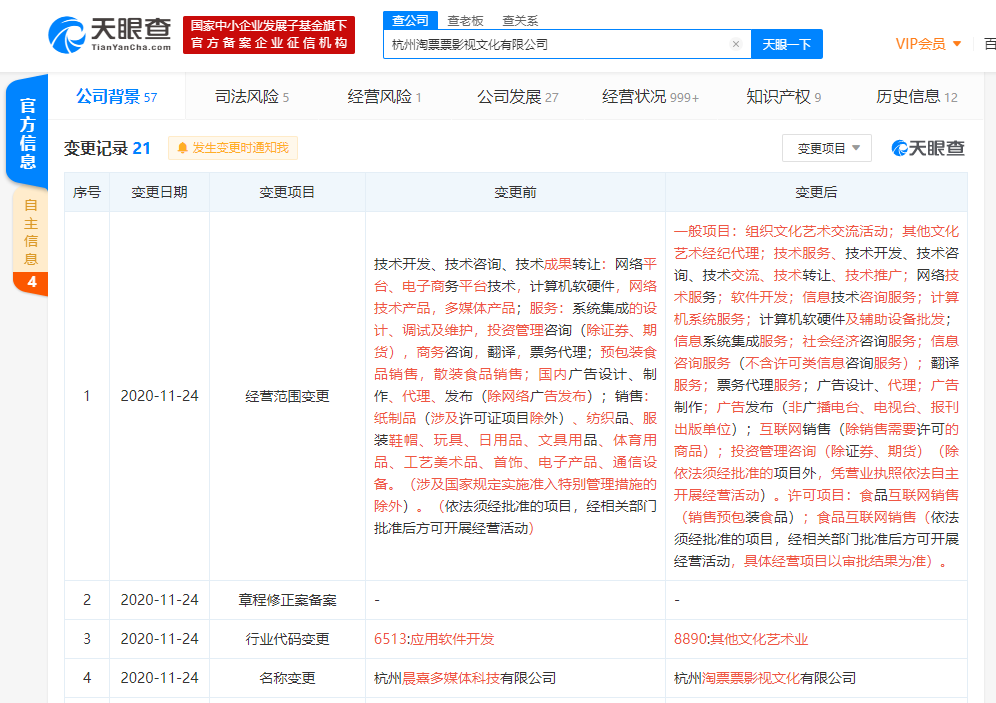Open the orange 自主信息 badge showing 4
This screenshot has width=996, height=703.
(x=31, y=282)
